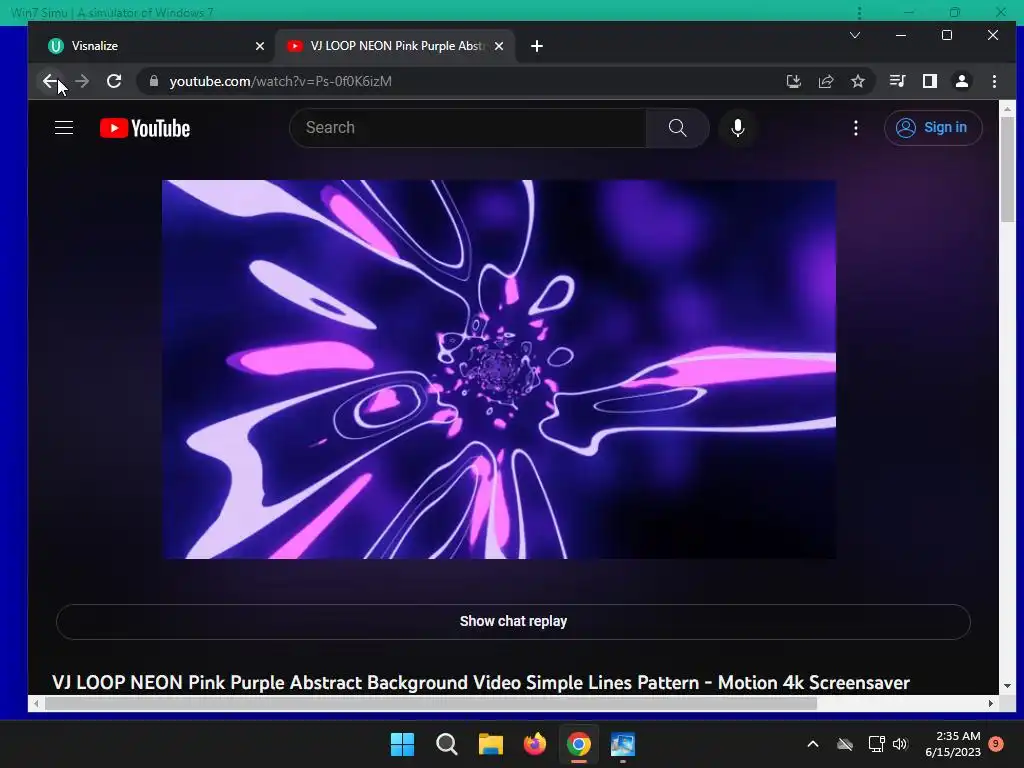1024x768 pixels.
Task: Go back to previous page in Chrome
Action: pos(50,81)
